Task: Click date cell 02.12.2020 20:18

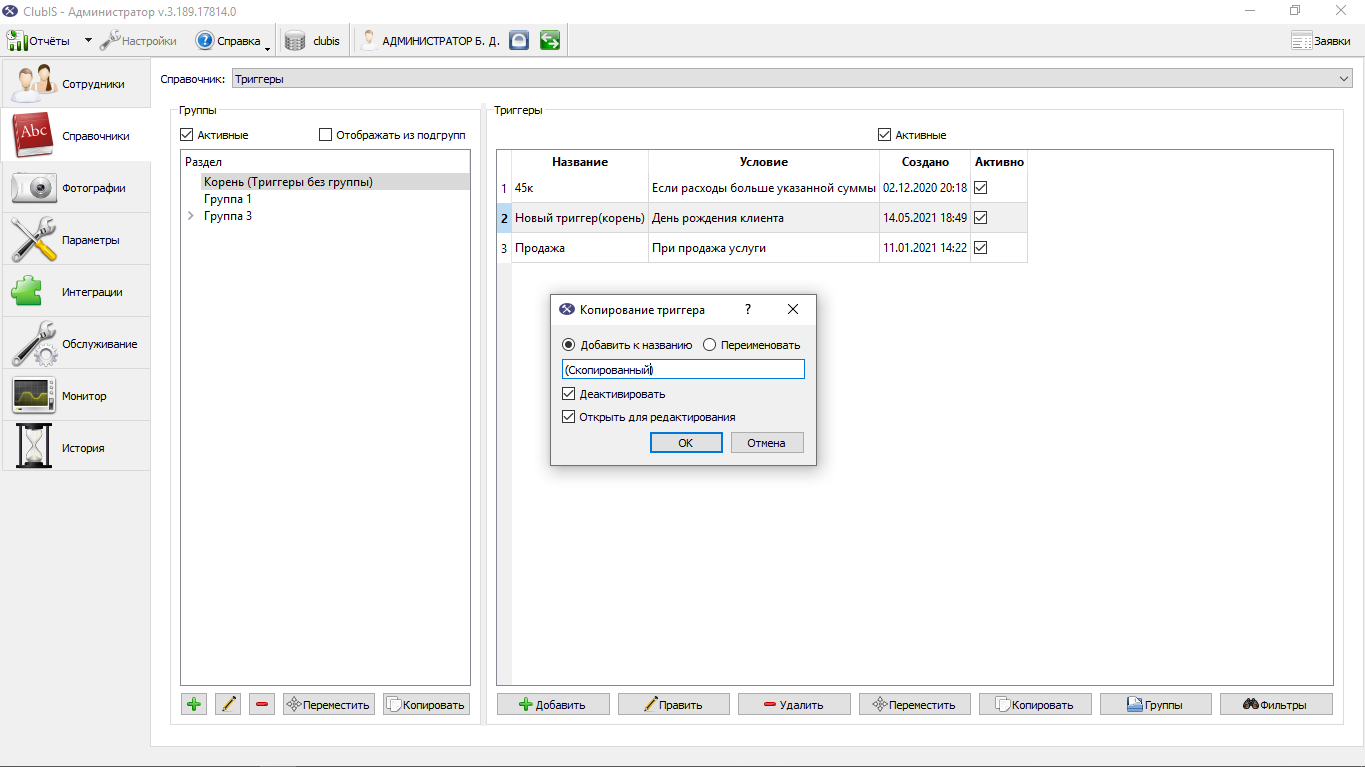Action: tap(925, 188)
